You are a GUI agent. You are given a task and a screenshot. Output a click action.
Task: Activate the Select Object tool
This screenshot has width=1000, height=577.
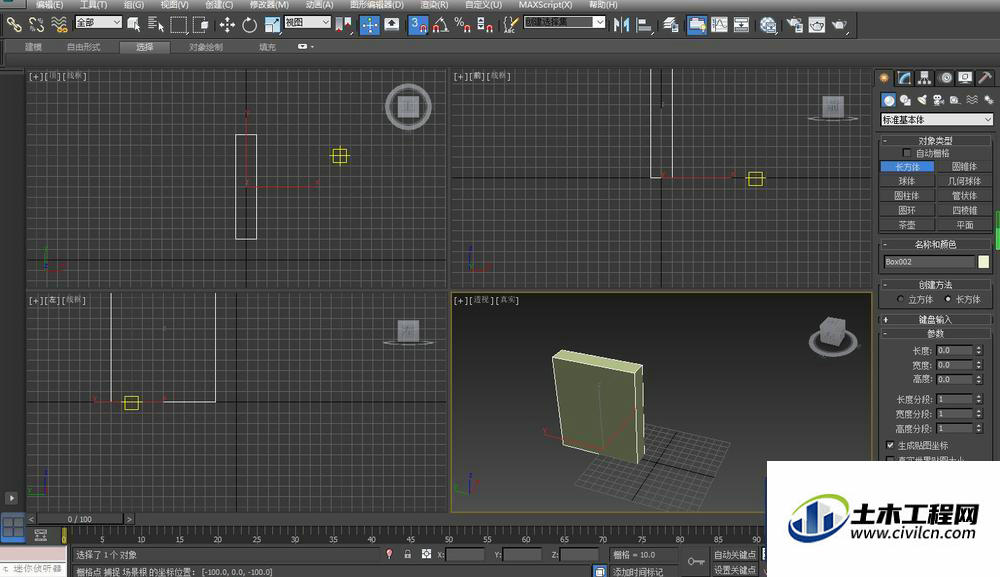coord(133,25)
